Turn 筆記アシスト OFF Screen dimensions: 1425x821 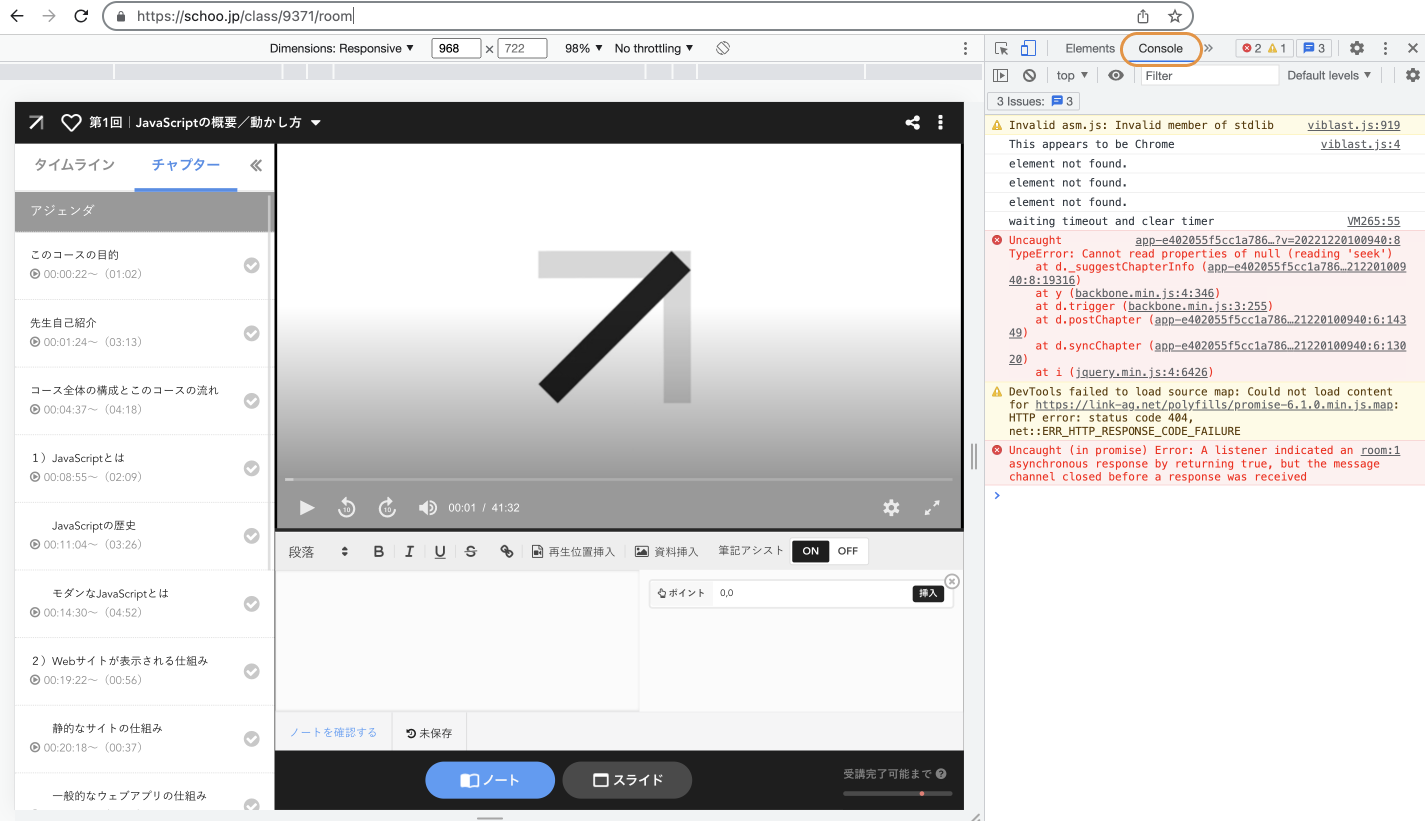(848, 551)
